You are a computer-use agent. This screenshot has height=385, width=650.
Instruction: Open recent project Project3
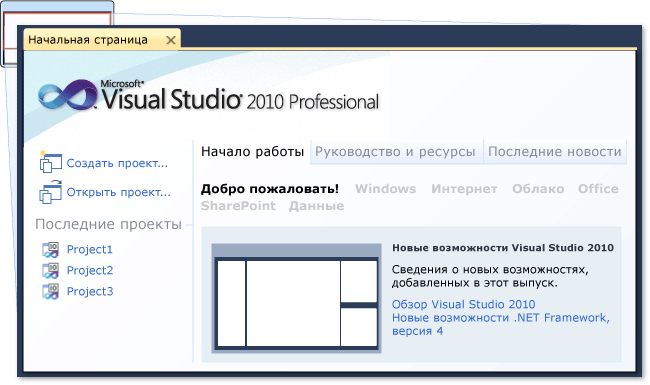pyautogui.click(x=90, y=291)
